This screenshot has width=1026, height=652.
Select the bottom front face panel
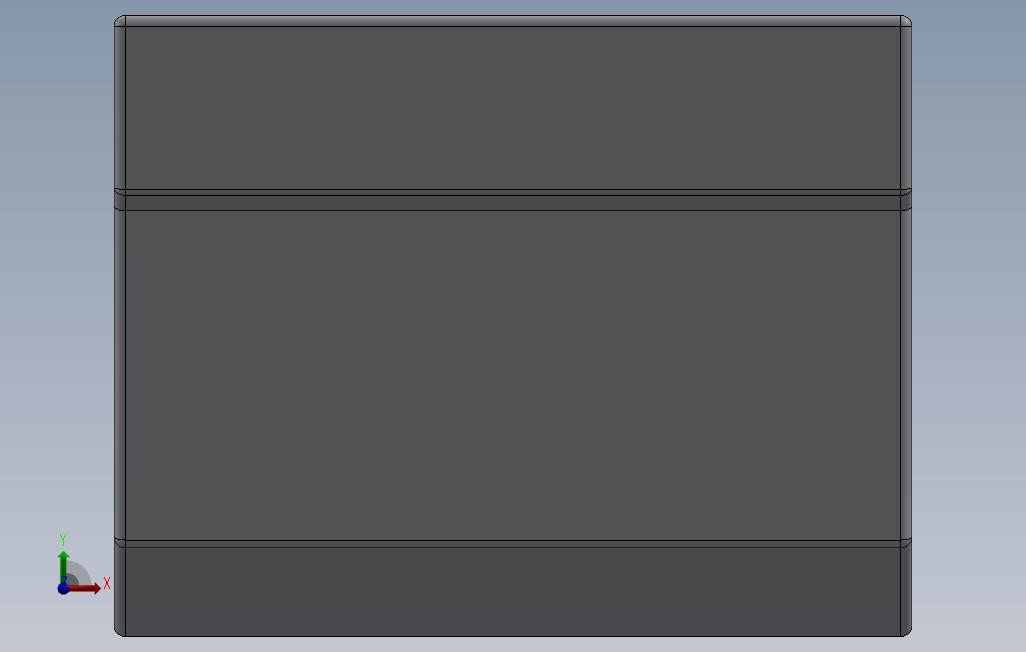pos(513,591)
